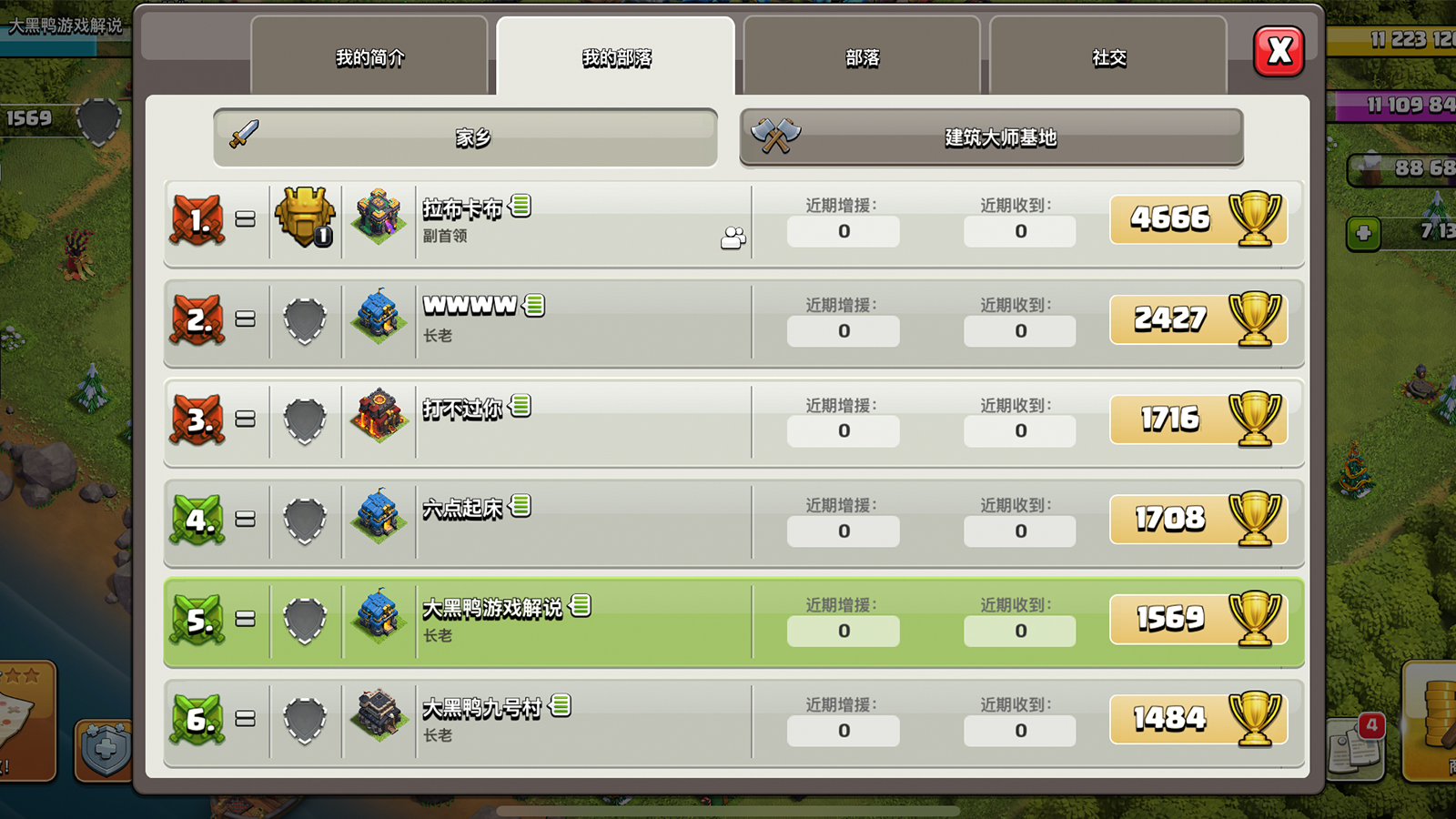Select the highlighted 大黑鸭游戏解说 member row
Image resolution: width=1456 pixels, height=819 pixels.
pos(733,622)
